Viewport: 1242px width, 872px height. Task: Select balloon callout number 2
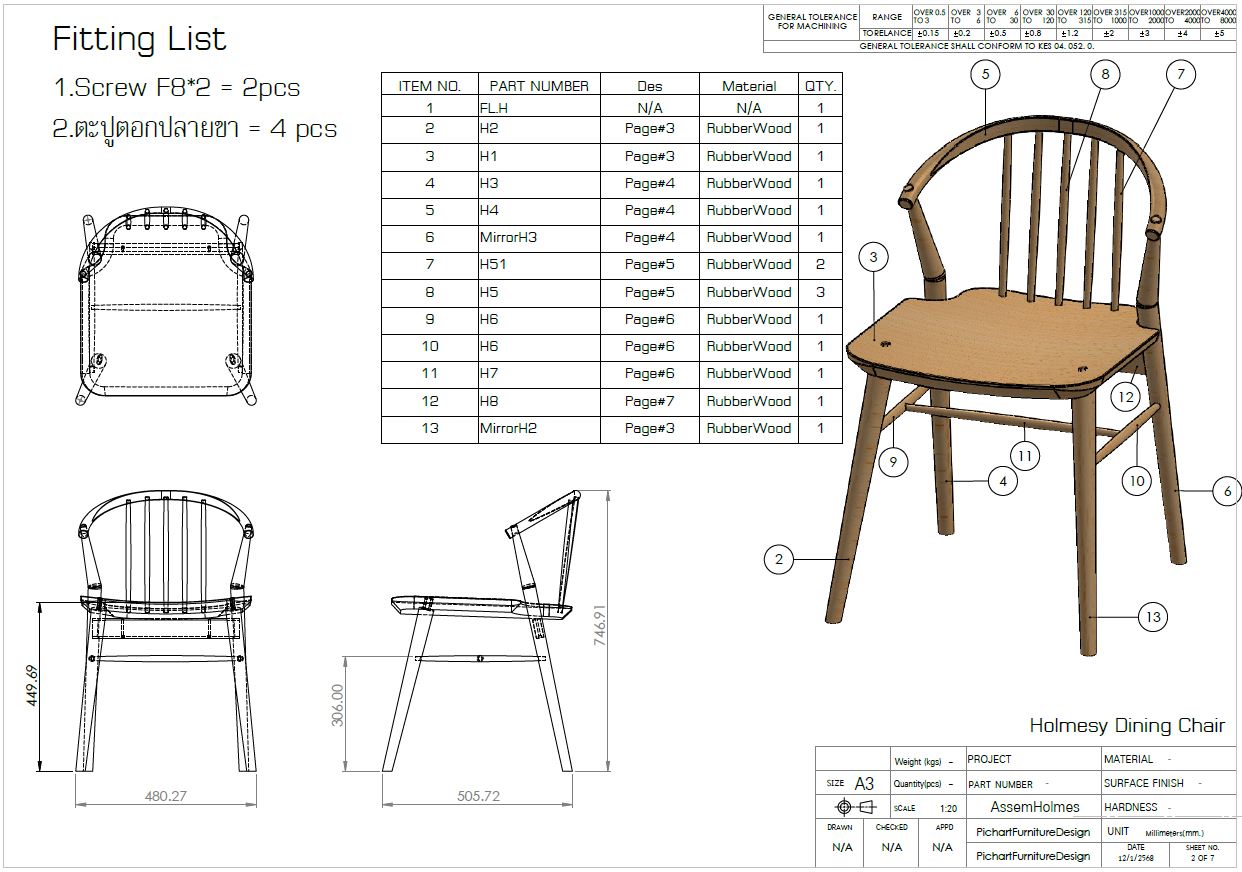tap(779, 559)
